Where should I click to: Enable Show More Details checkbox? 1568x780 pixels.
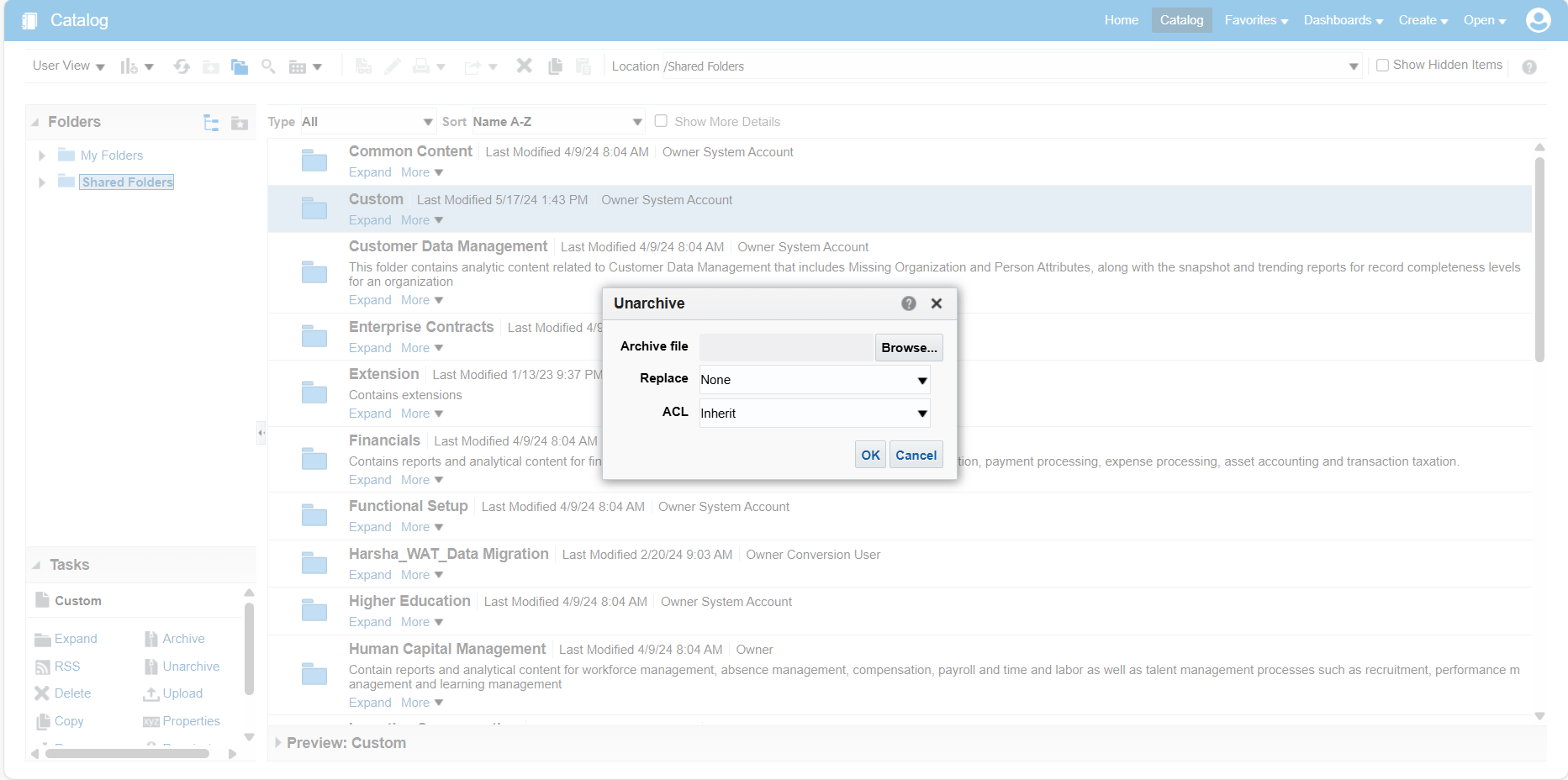click(661, 121)
